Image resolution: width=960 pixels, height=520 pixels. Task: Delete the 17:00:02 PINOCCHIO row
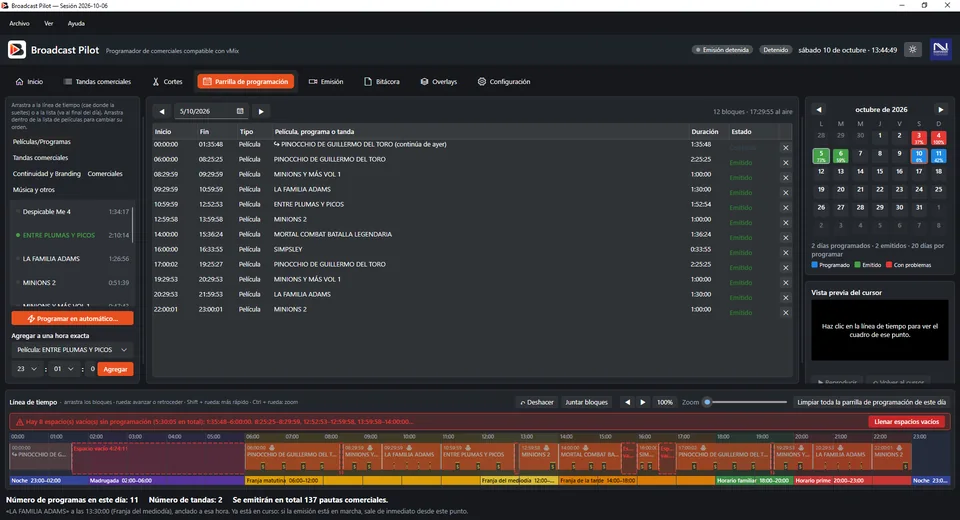pyautogui.click(x=786, y=268)
